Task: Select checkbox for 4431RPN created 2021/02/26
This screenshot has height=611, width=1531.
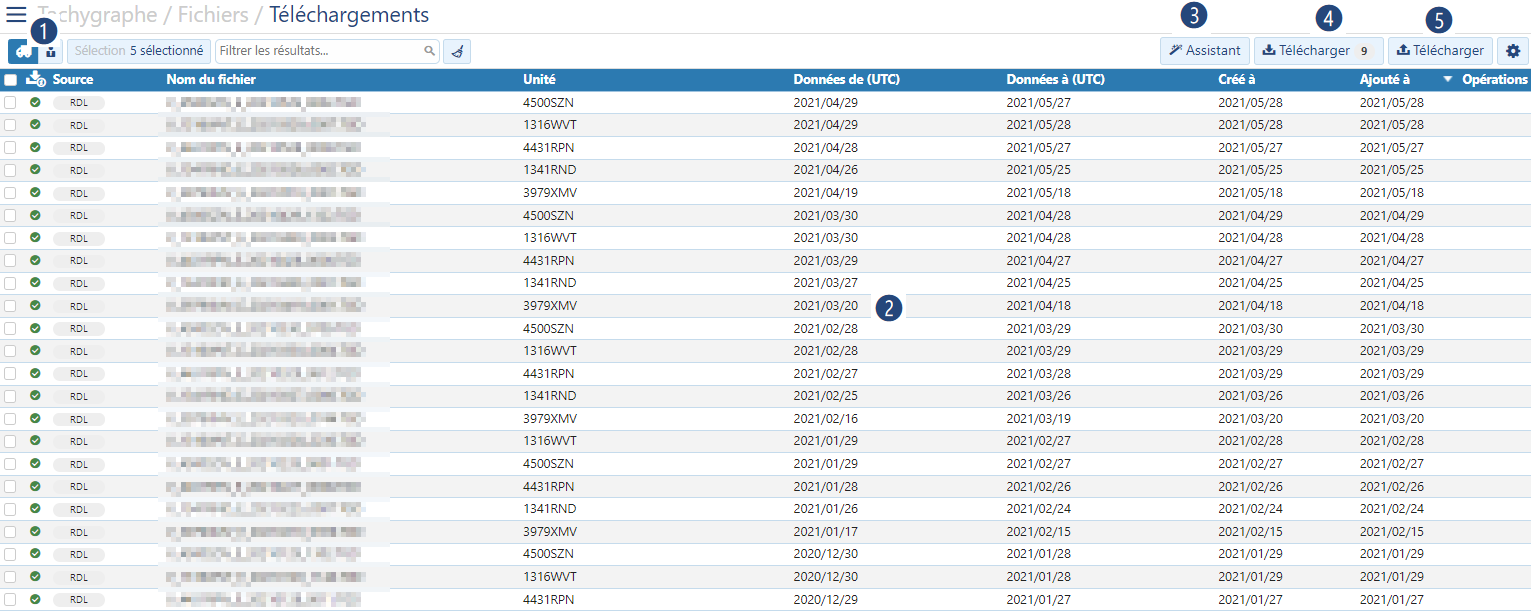Action: click(x=10, y=486)
